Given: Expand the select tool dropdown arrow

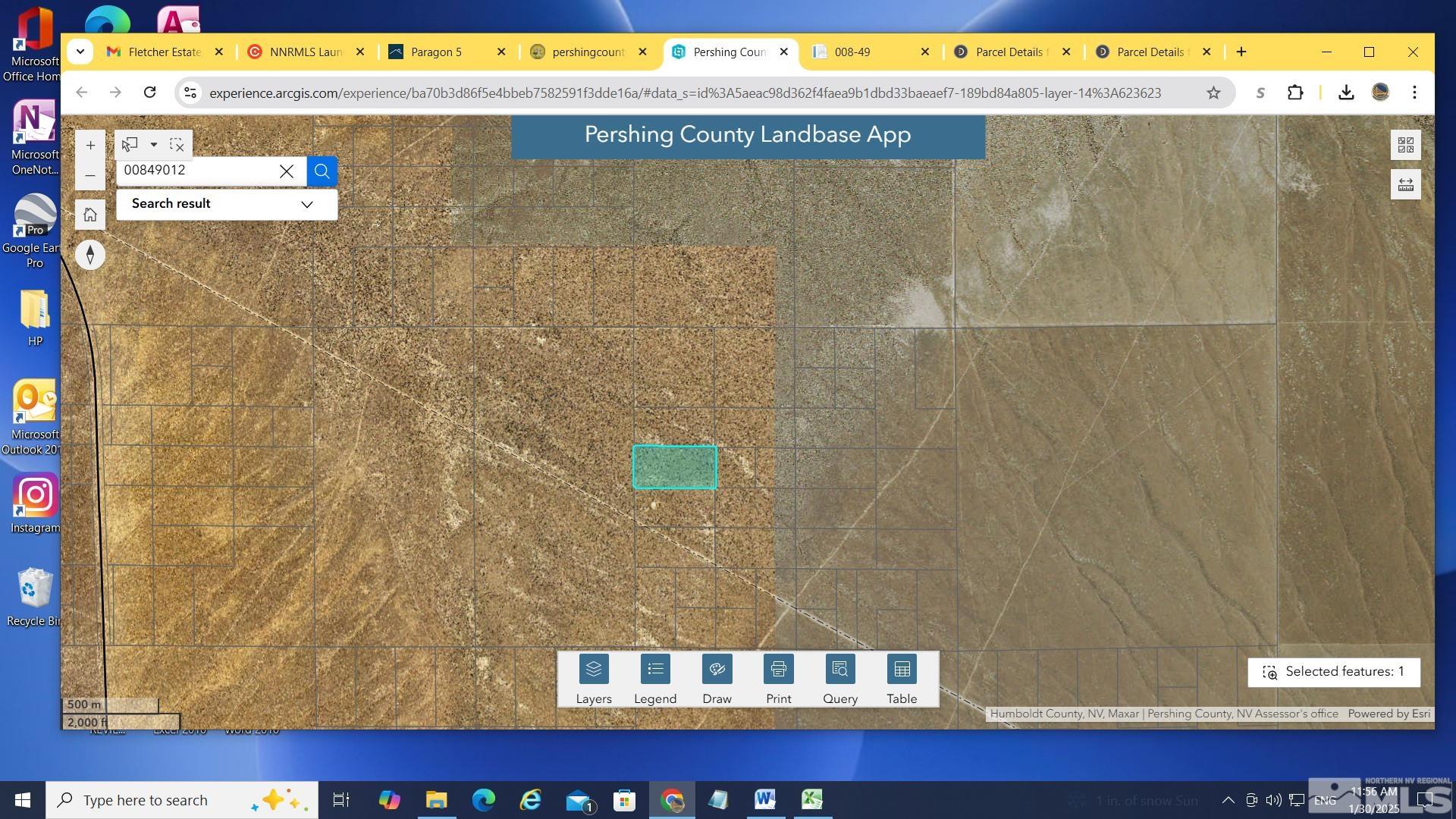Looking at the screenshot, I should 153,144.
